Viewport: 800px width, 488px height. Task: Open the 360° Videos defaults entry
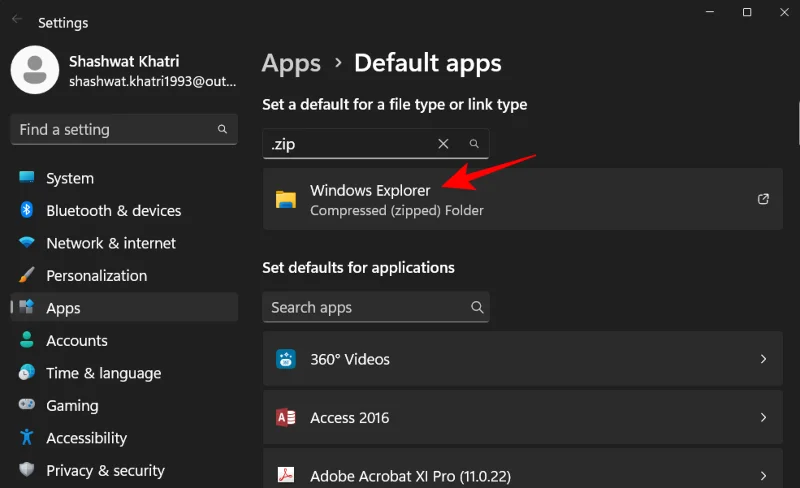coord(522,359)
